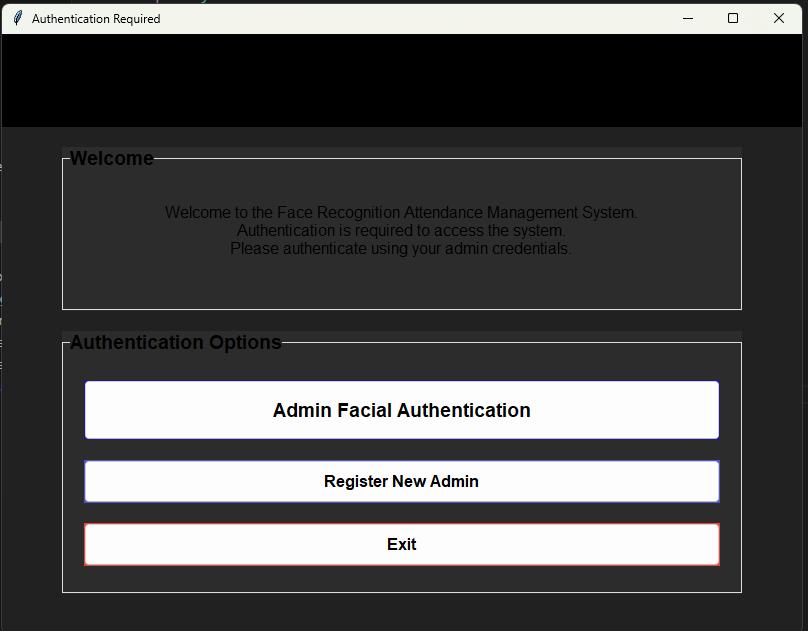Click the 'Authentication Required' window title
808x631 pixels.
coord(96,19)
